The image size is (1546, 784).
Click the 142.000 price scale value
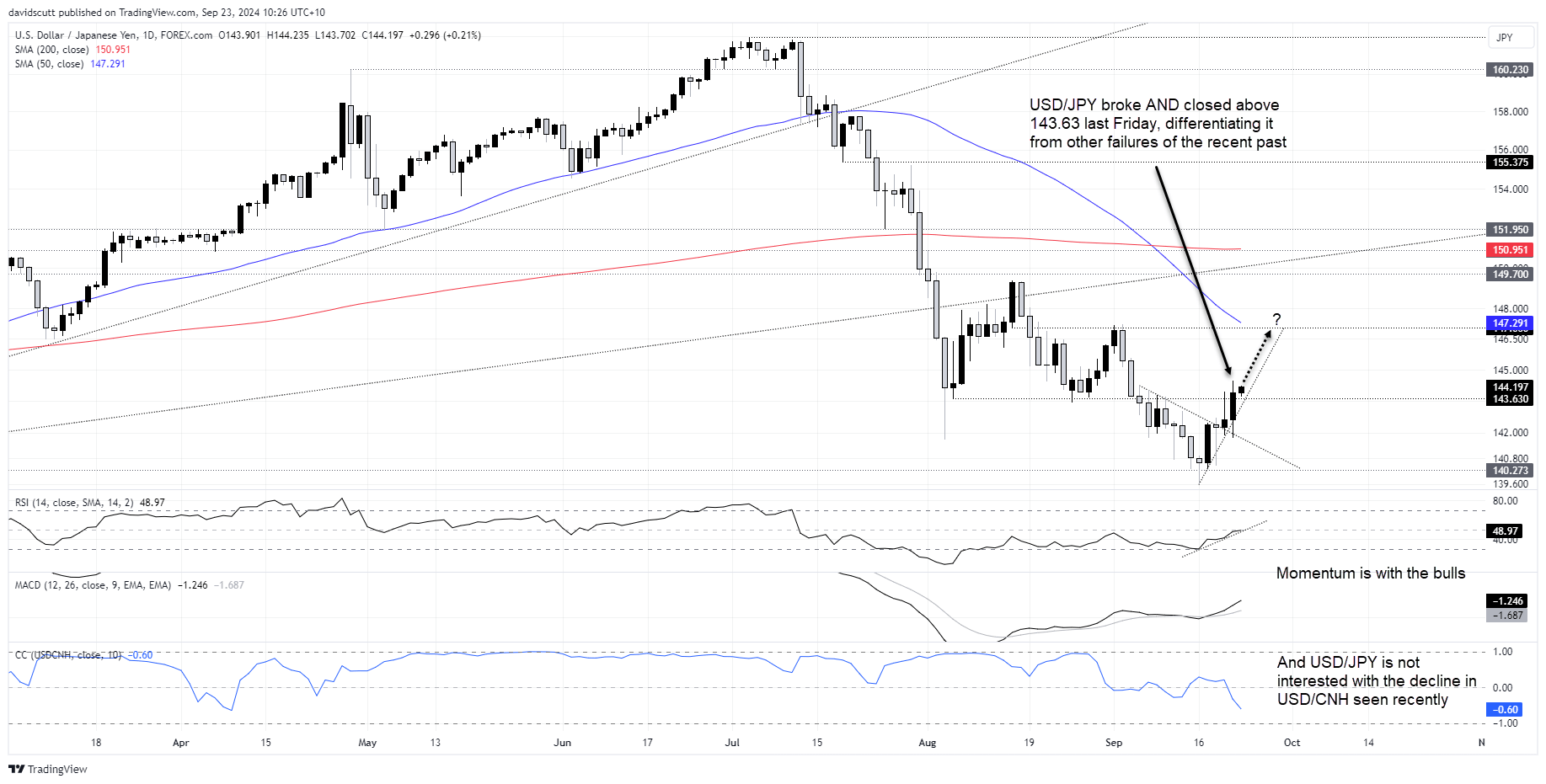pos(1511,433)
